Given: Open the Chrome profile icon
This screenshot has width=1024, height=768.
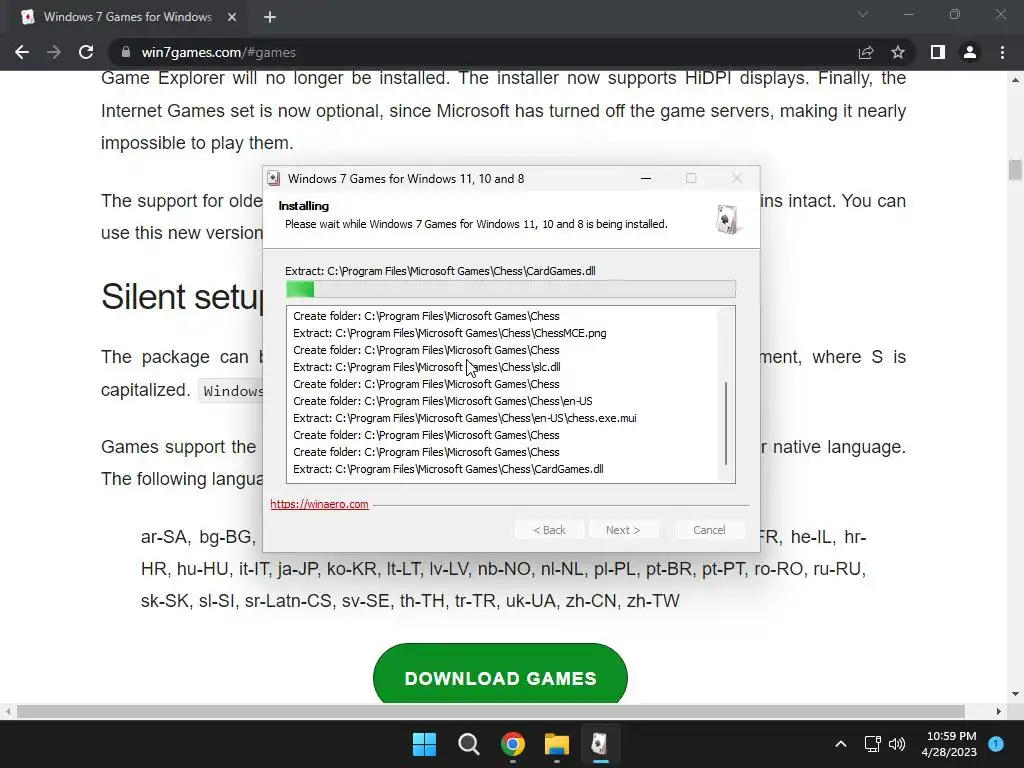Looking at the screenshot, I should pos(970,52).
